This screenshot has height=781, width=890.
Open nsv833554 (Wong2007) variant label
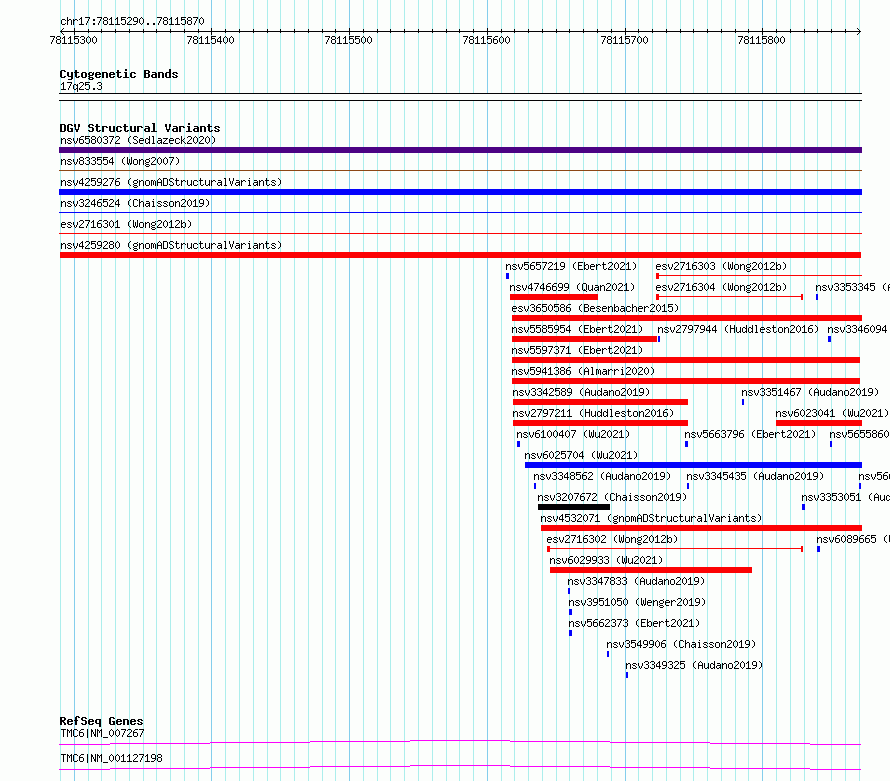tap(120, 161)
